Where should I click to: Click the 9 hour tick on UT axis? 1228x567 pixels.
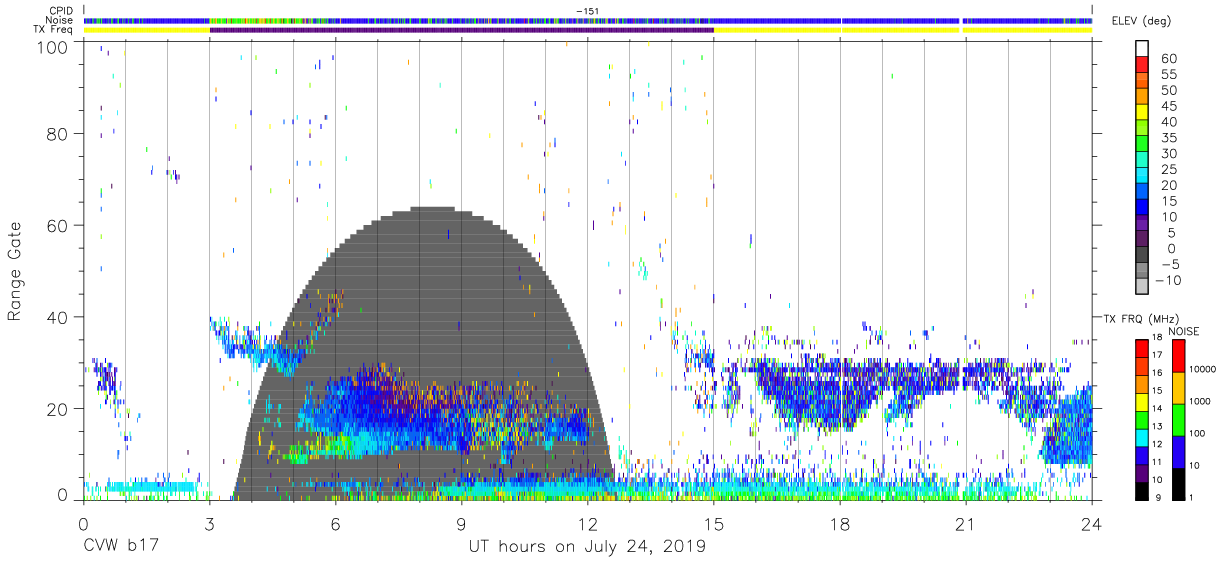click(x=461, y=522)
